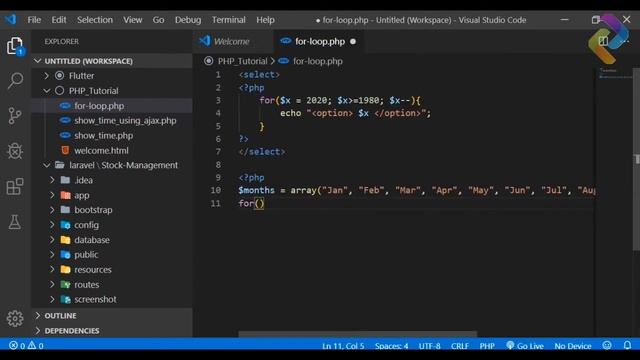Click line number 8 in gutter

[x=218, y=164]
